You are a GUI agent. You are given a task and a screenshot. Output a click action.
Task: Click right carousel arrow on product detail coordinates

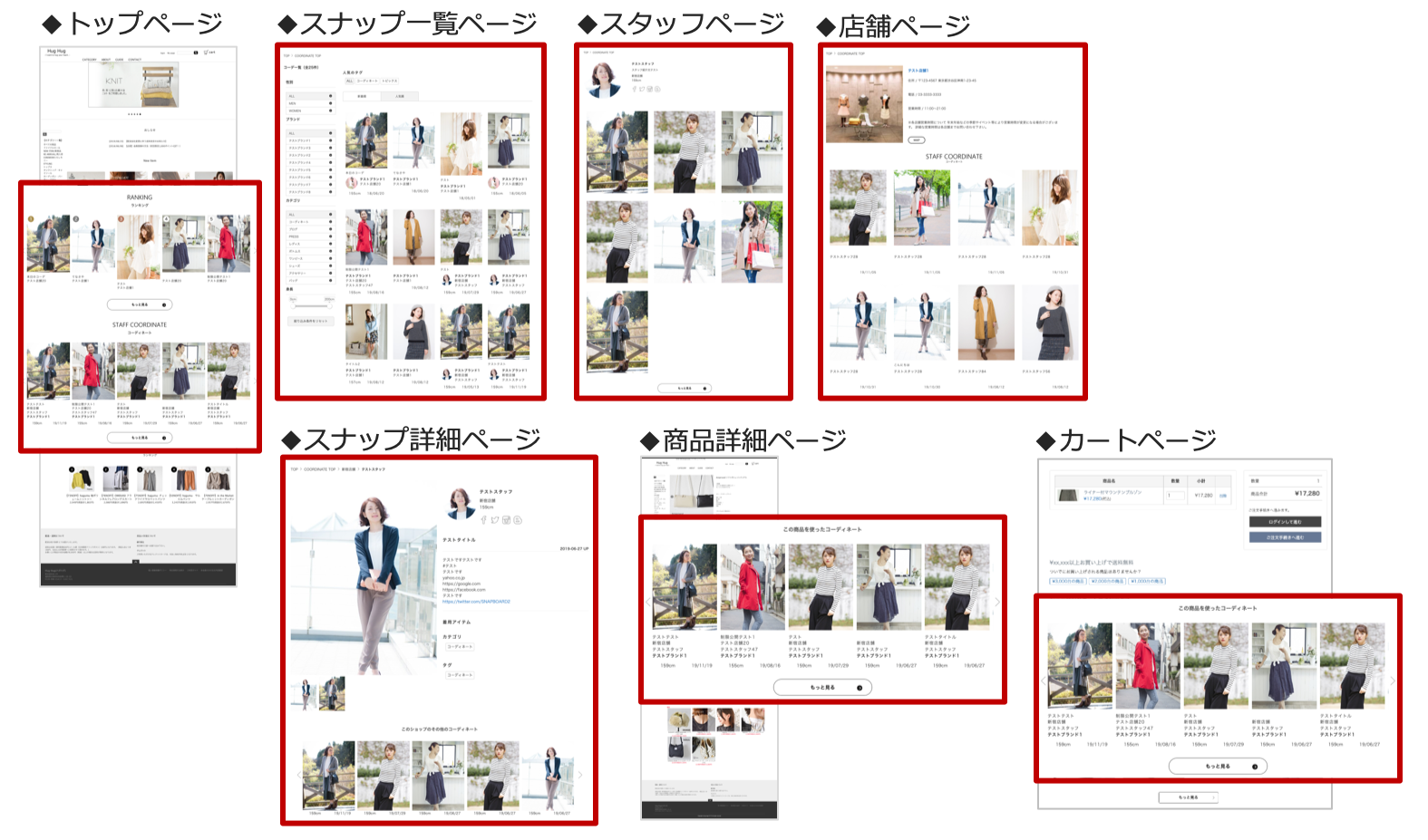click(x=997, y=602)
